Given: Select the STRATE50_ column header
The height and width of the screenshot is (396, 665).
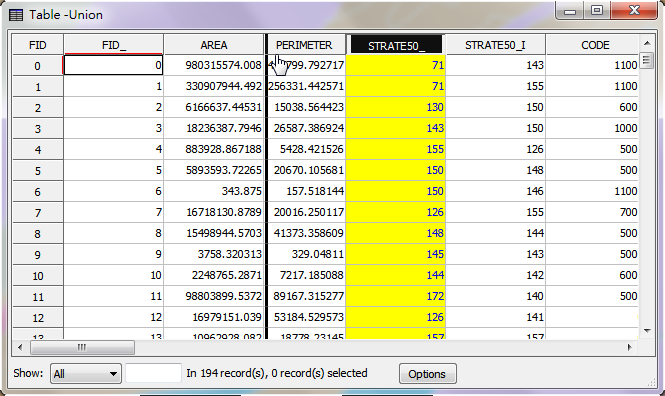Looking at the screenshot, I should pos(396,45).
